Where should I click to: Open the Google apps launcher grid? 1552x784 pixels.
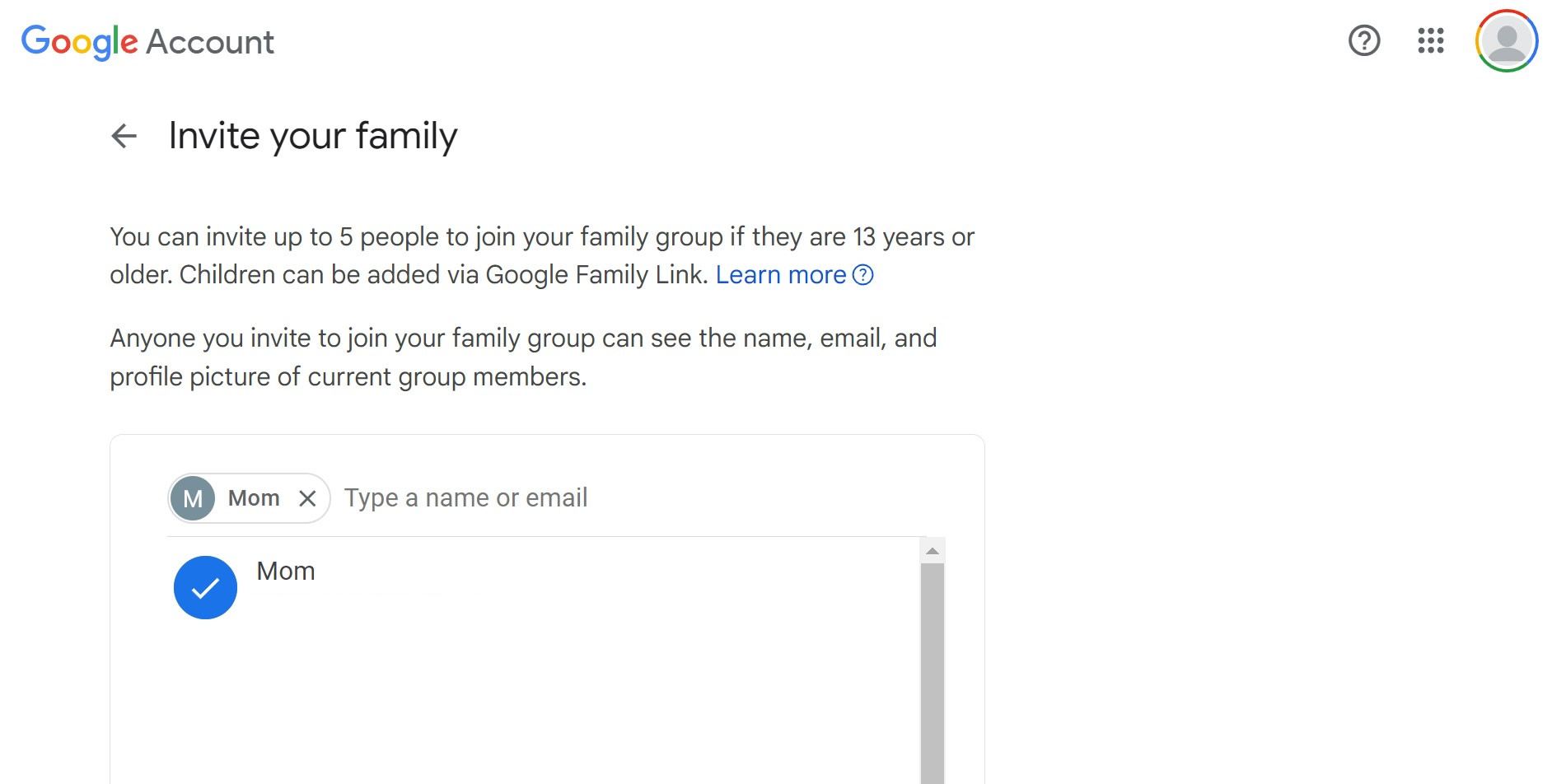tap(1431, 41)
